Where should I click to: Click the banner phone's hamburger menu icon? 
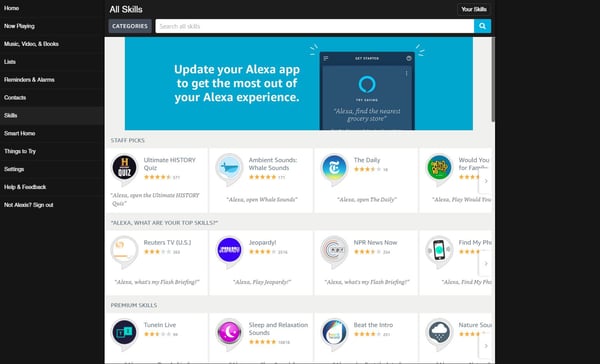point(326,58)
